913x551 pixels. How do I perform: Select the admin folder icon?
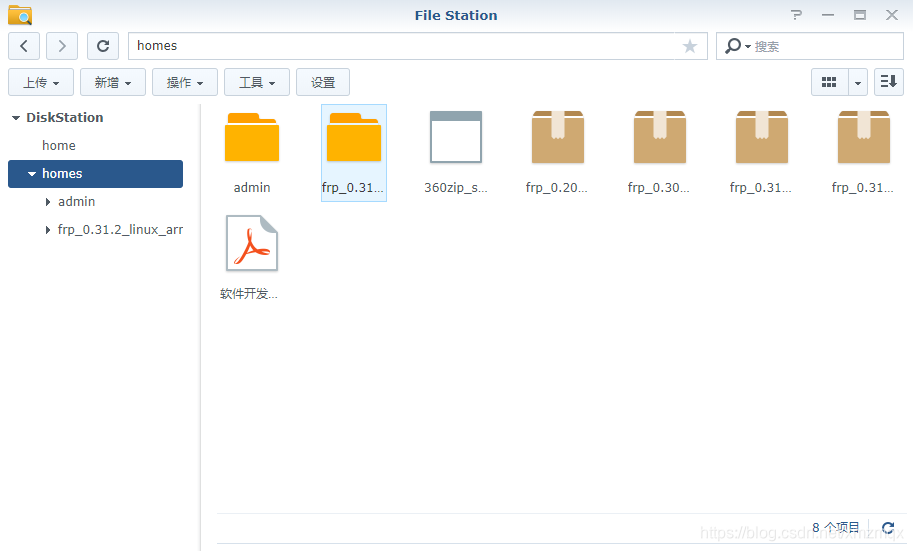(252, 137)
